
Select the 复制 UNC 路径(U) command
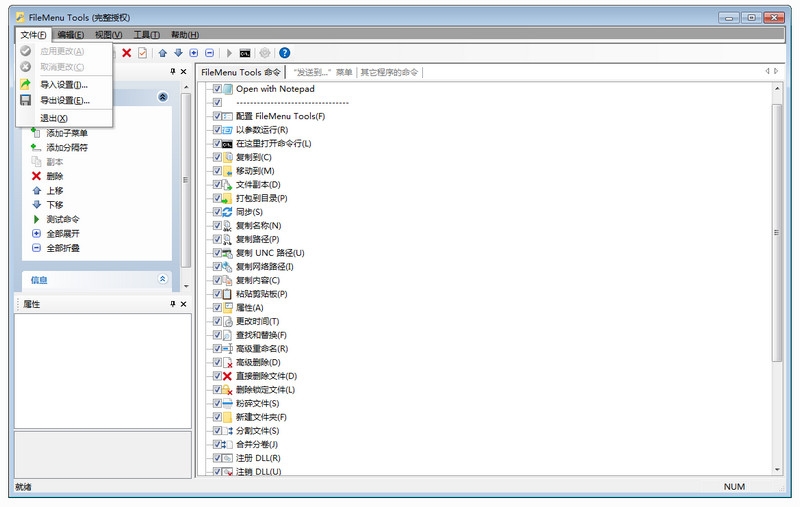270,253
